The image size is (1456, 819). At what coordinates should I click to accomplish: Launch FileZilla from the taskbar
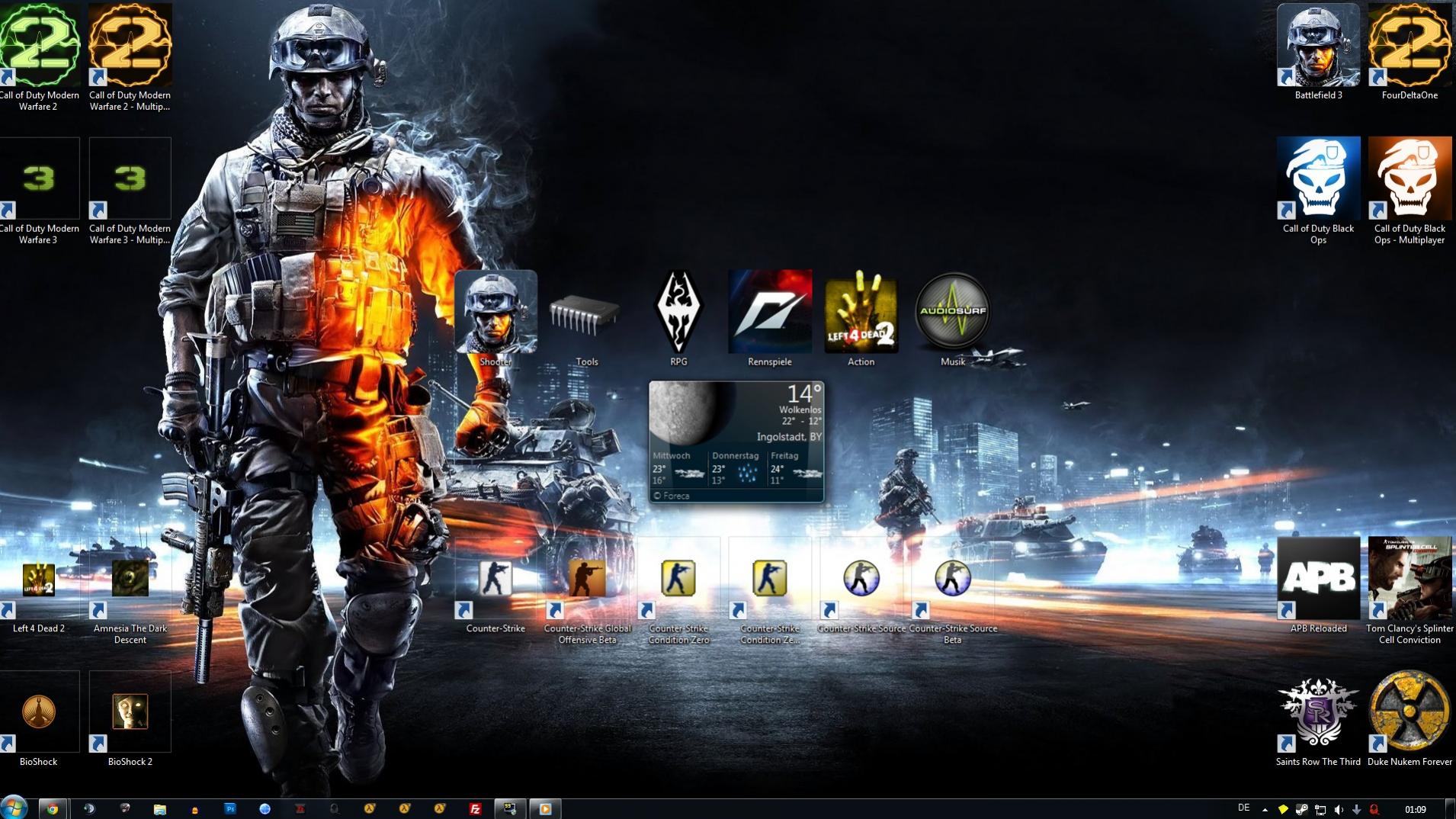(x=475, y=809)
